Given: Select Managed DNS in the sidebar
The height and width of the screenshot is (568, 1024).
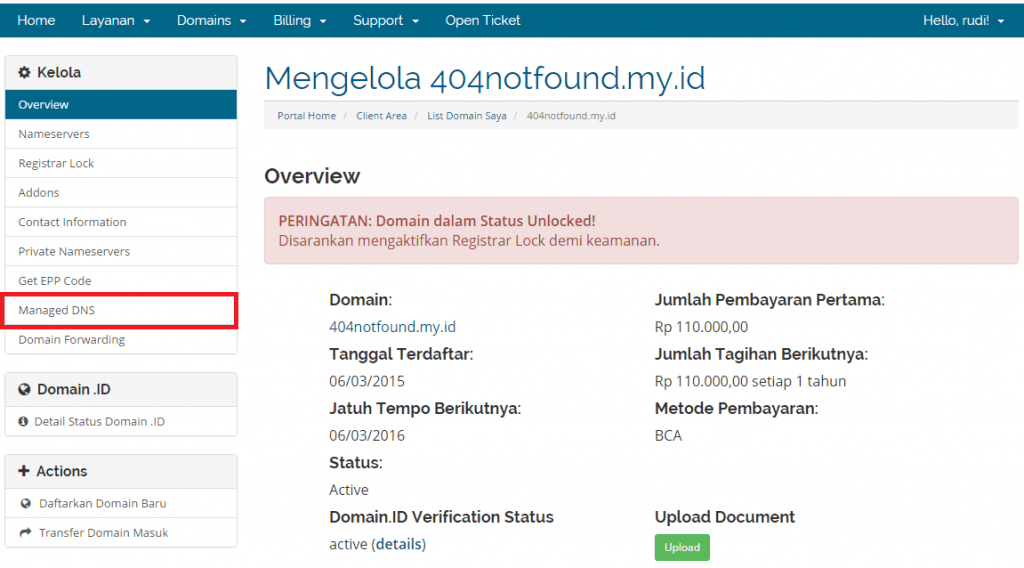Looking at the screenshot, I should 121,310.
